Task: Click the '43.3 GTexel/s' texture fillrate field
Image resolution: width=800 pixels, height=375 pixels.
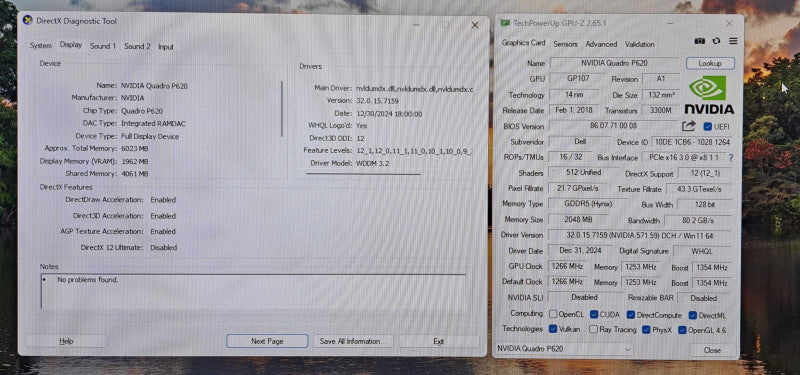Action: click(698, 189)
